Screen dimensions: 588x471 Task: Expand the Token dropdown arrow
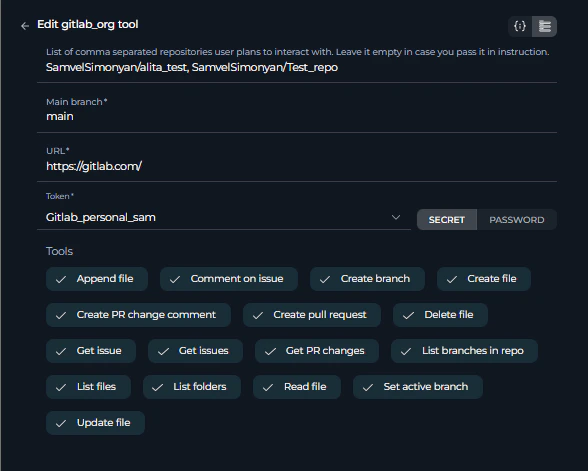[396, 218]
